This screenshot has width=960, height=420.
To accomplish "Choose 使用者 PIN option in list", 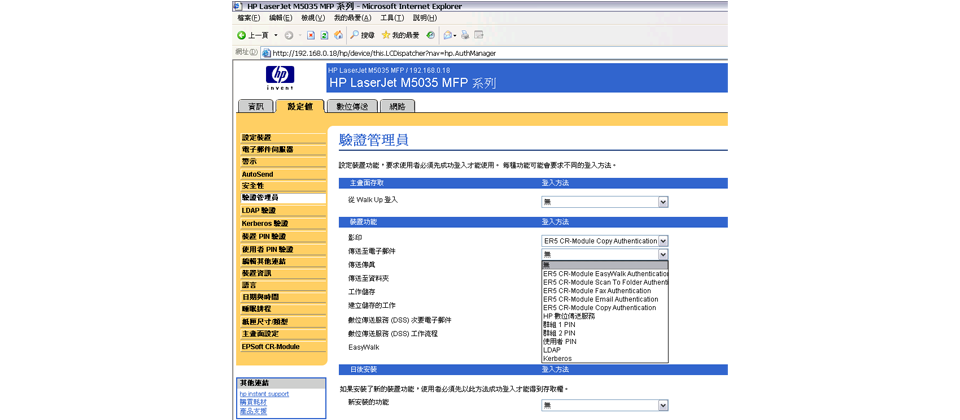I will tap(605, 342).
